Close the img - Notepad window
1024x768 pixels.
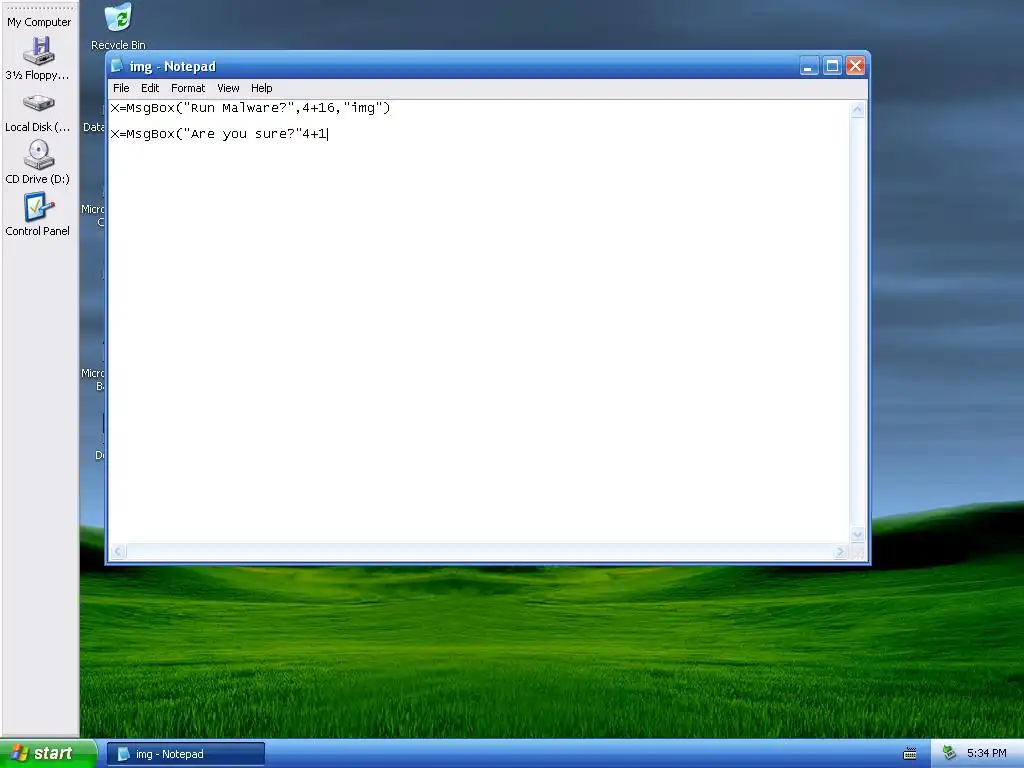point(856,66)
